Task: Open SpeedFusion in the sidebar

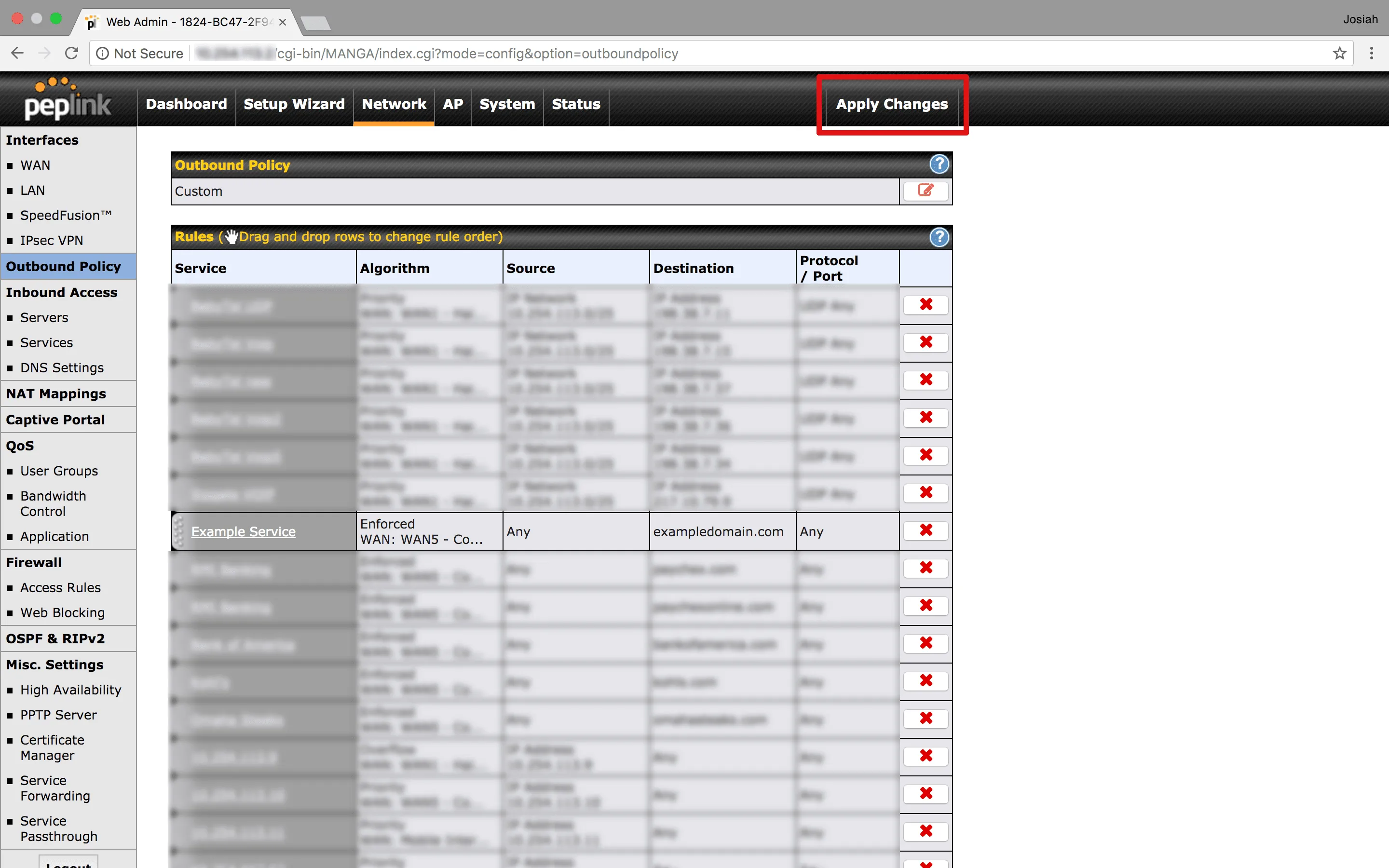Action: tap(66, 215)
